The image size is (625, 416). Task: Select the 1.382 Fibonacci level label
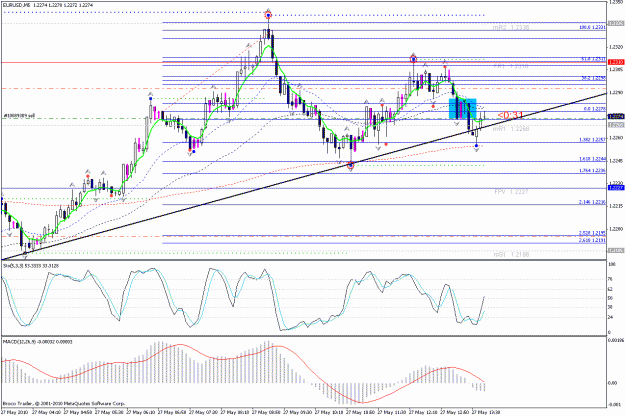592,140
